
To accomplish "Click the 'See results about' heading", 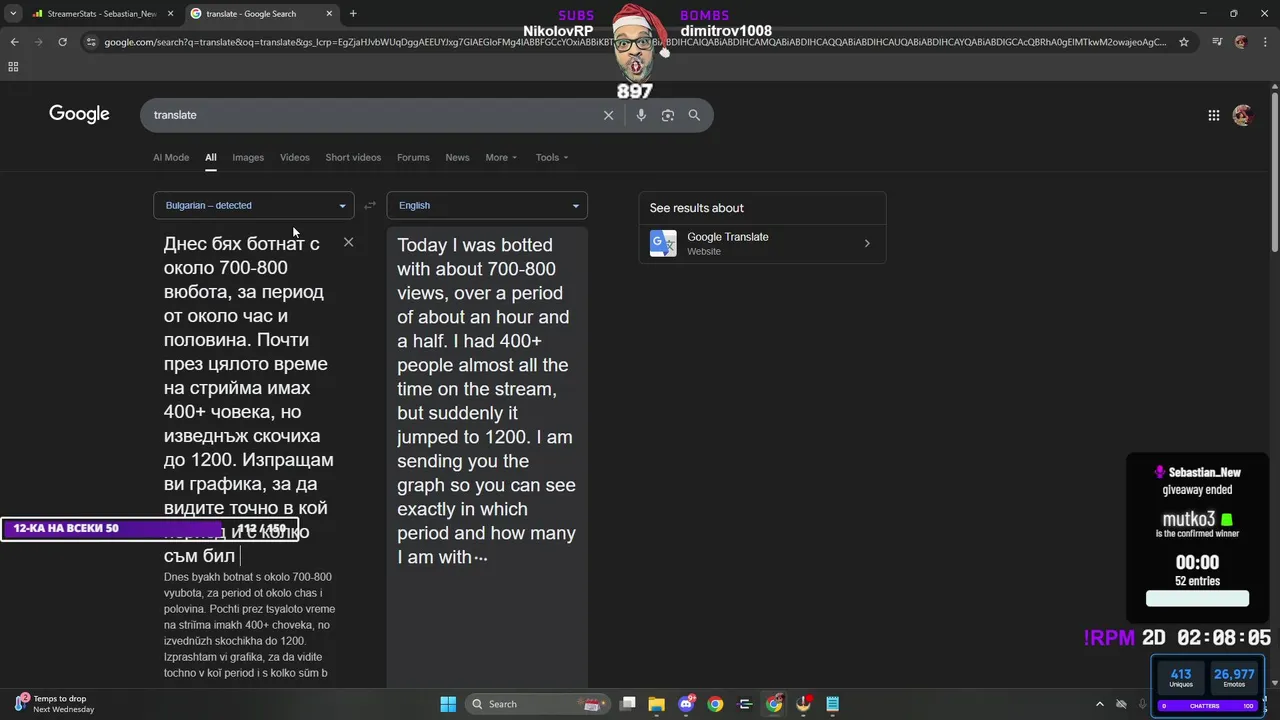I will pyautogui.click(x=697, y=208).
